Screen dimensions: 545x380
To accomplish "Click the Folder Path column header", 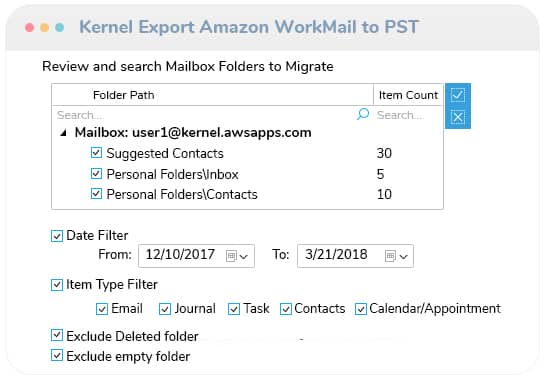I will tap(212, 95).
